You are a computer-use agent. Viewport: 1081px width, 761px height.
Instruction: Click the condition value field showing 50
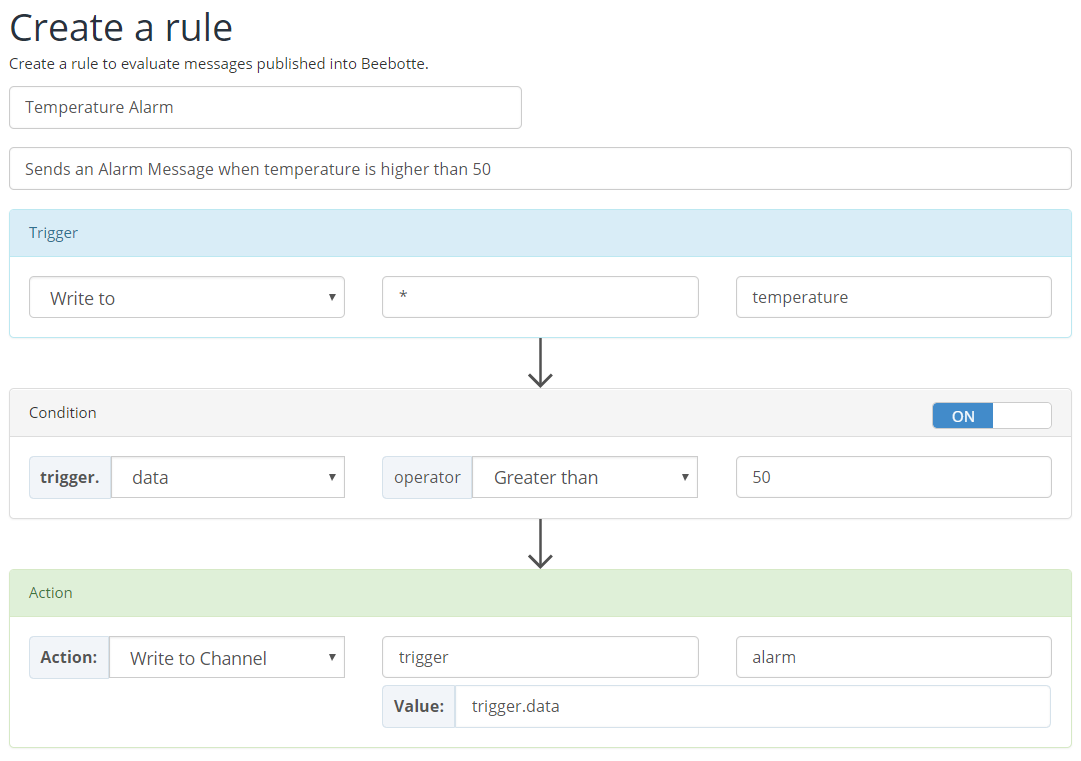pos(893,477)
